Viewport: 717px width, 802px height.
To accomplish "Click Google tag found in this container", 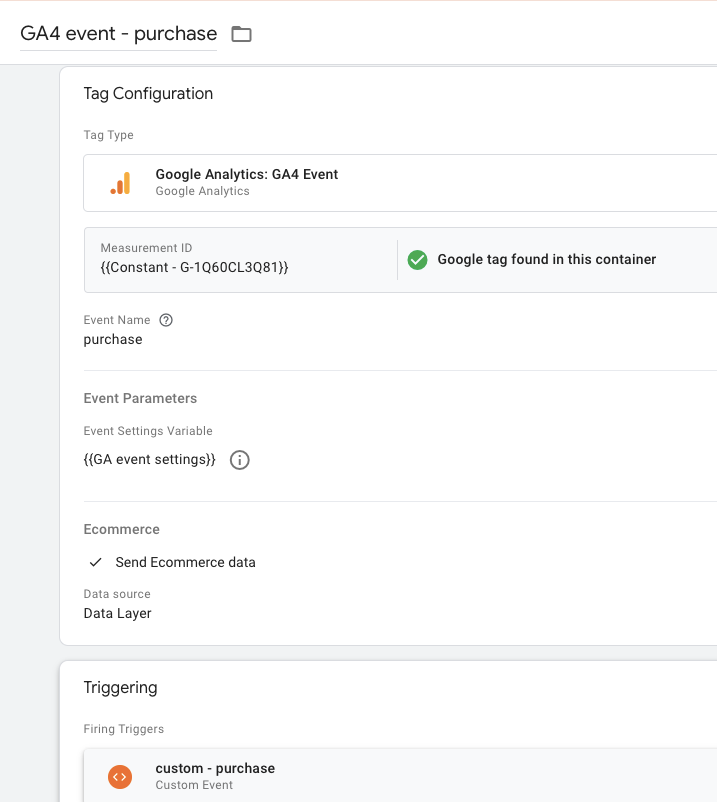I will point(546,260).
